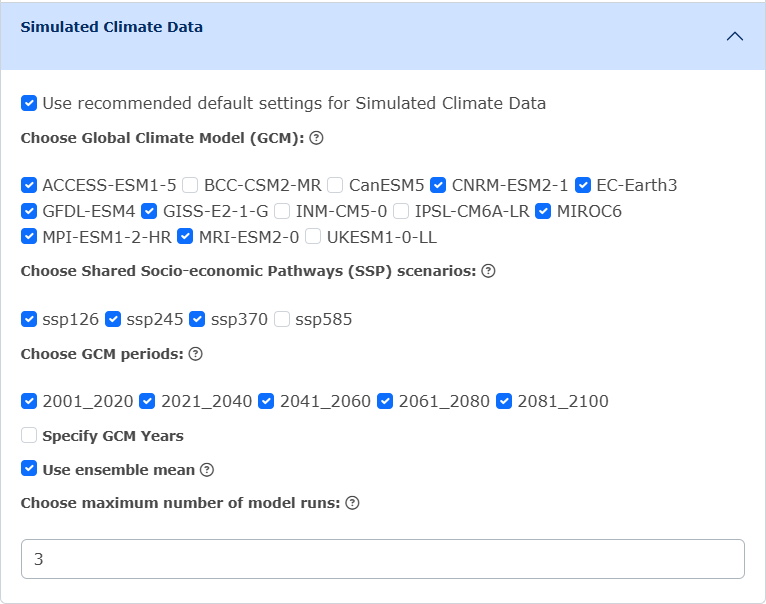Image resolution: width=766 pixels, height=604 pixels.
Task: Tick the Specify GCM Years checkbox
Action: (x=29, y=435)
